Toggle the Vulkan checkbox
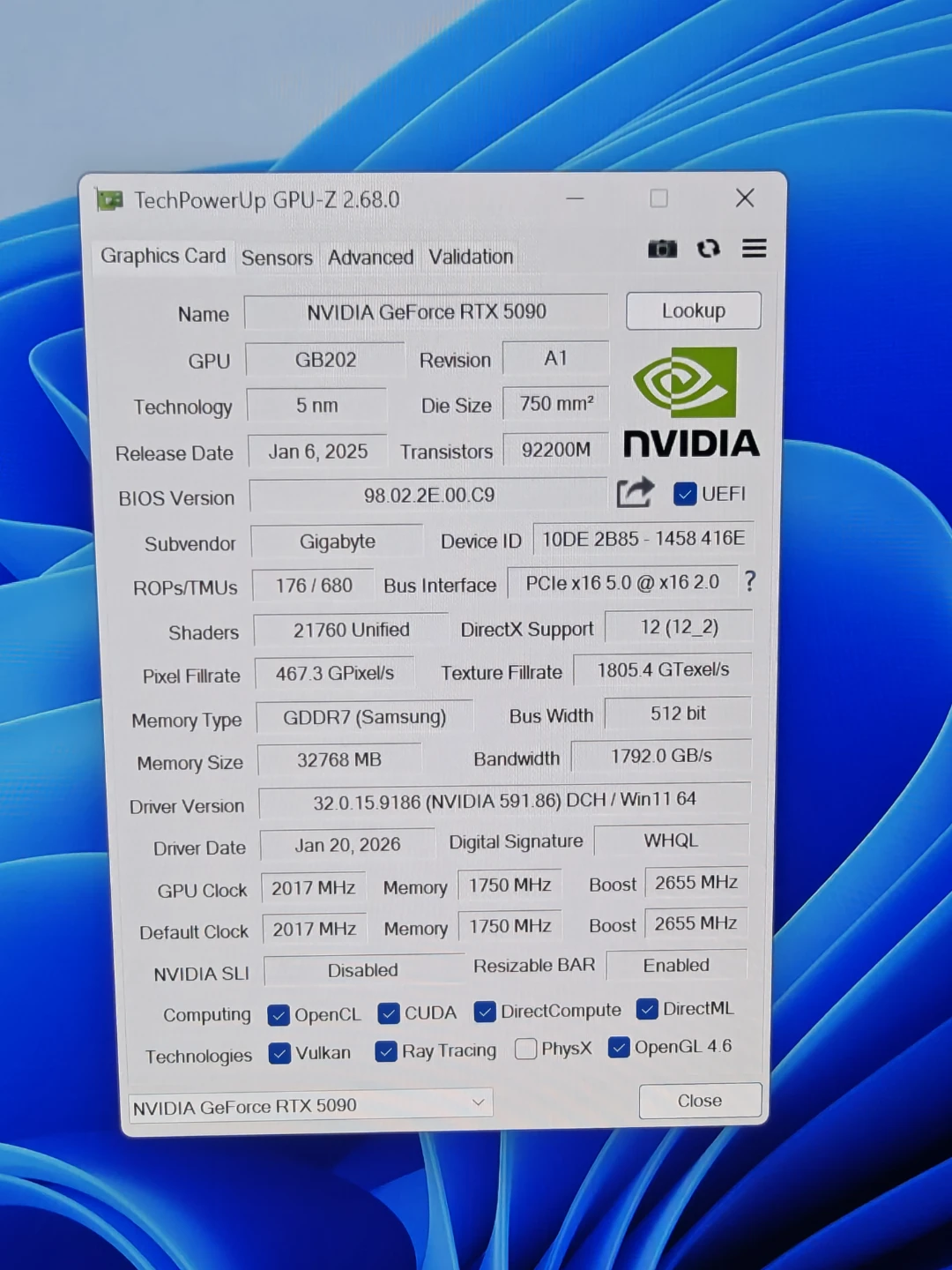952x1270 pixels. (x=279, y=1053)
